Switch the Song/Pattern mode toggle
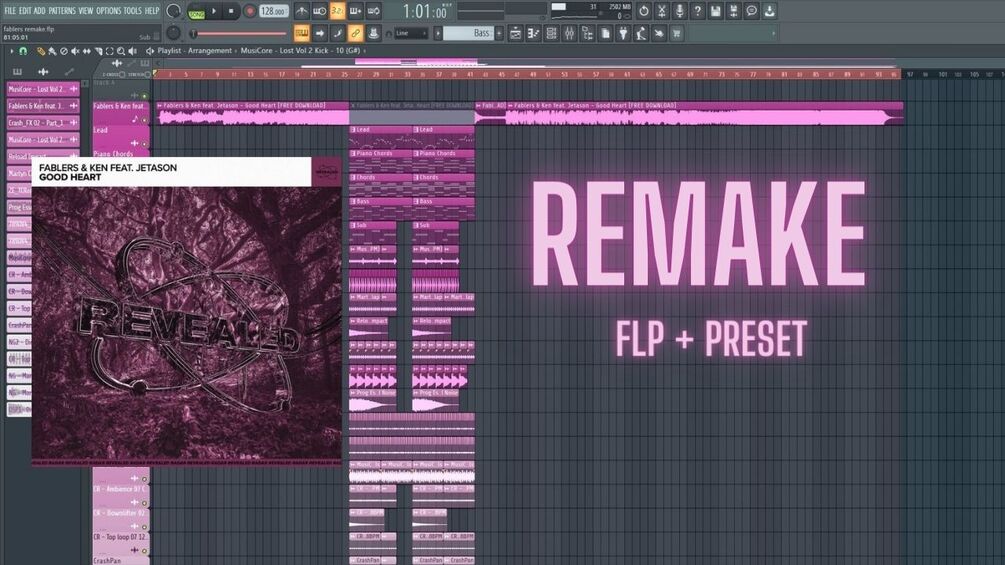Image resolution: width=1005 pixels, height=565 pixels. (x=196, y=11)
